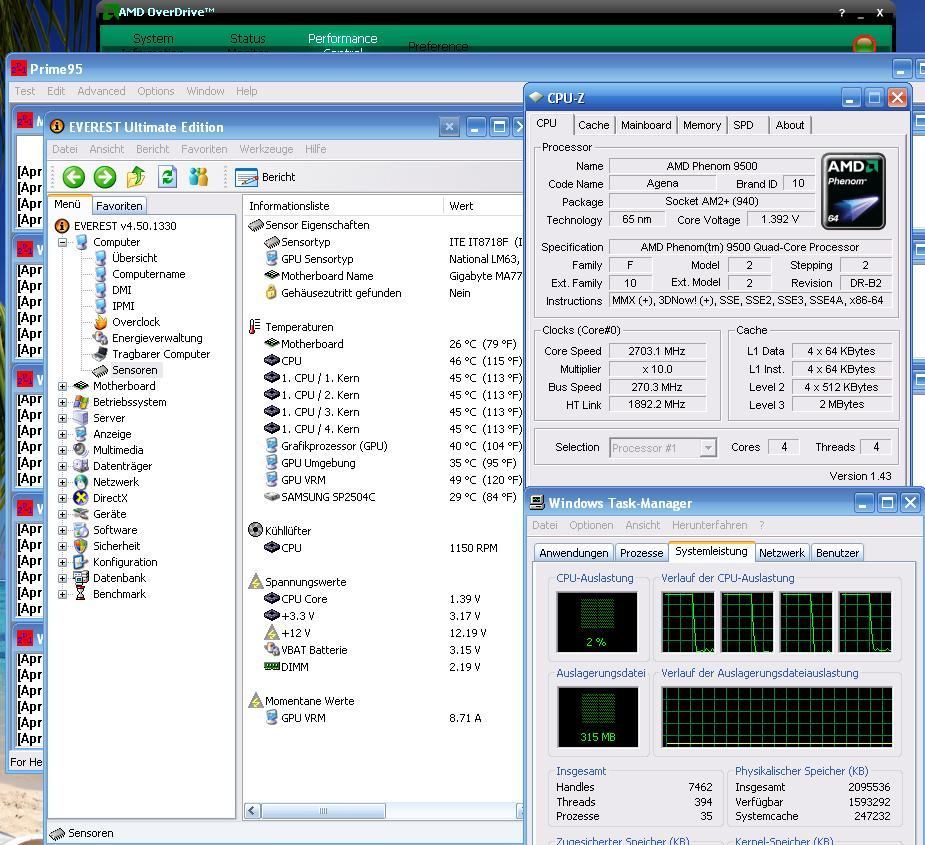Collapse the Computer tree node
Screen dimensions: 925x845
(62, 242)
